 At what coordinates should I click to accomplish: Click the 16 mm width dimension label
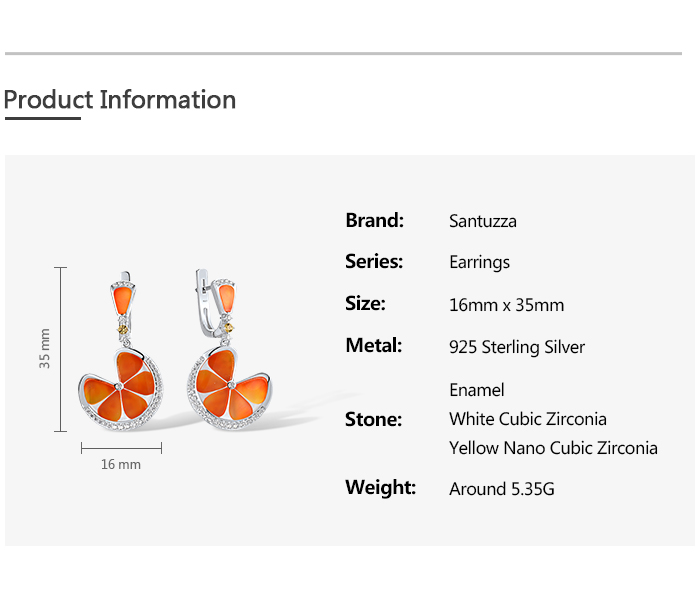pos(121,465)
